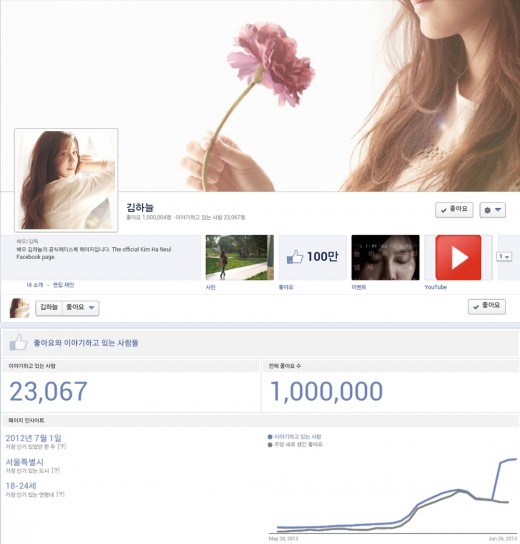Click the small profile thumbnail in the sticky bar
Screen dimensions: 520x544
19,308
